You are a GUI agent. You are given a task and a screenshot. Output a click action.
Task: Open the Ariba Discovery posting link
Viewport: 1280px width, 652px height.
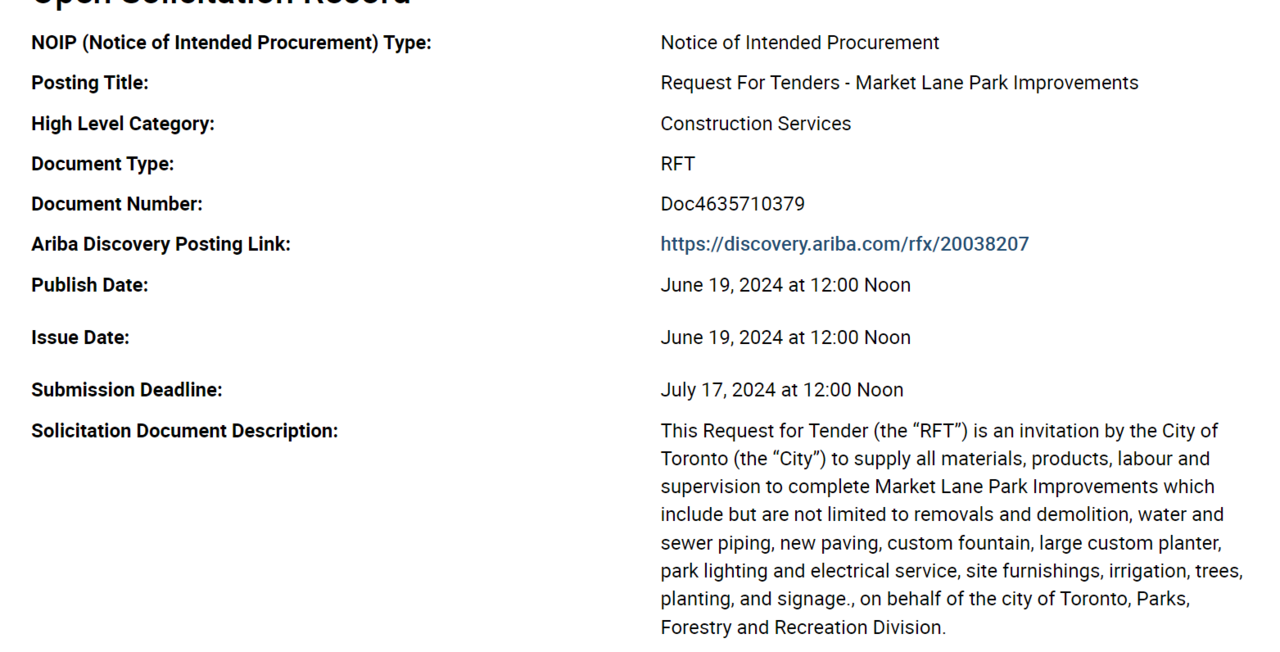844,244
